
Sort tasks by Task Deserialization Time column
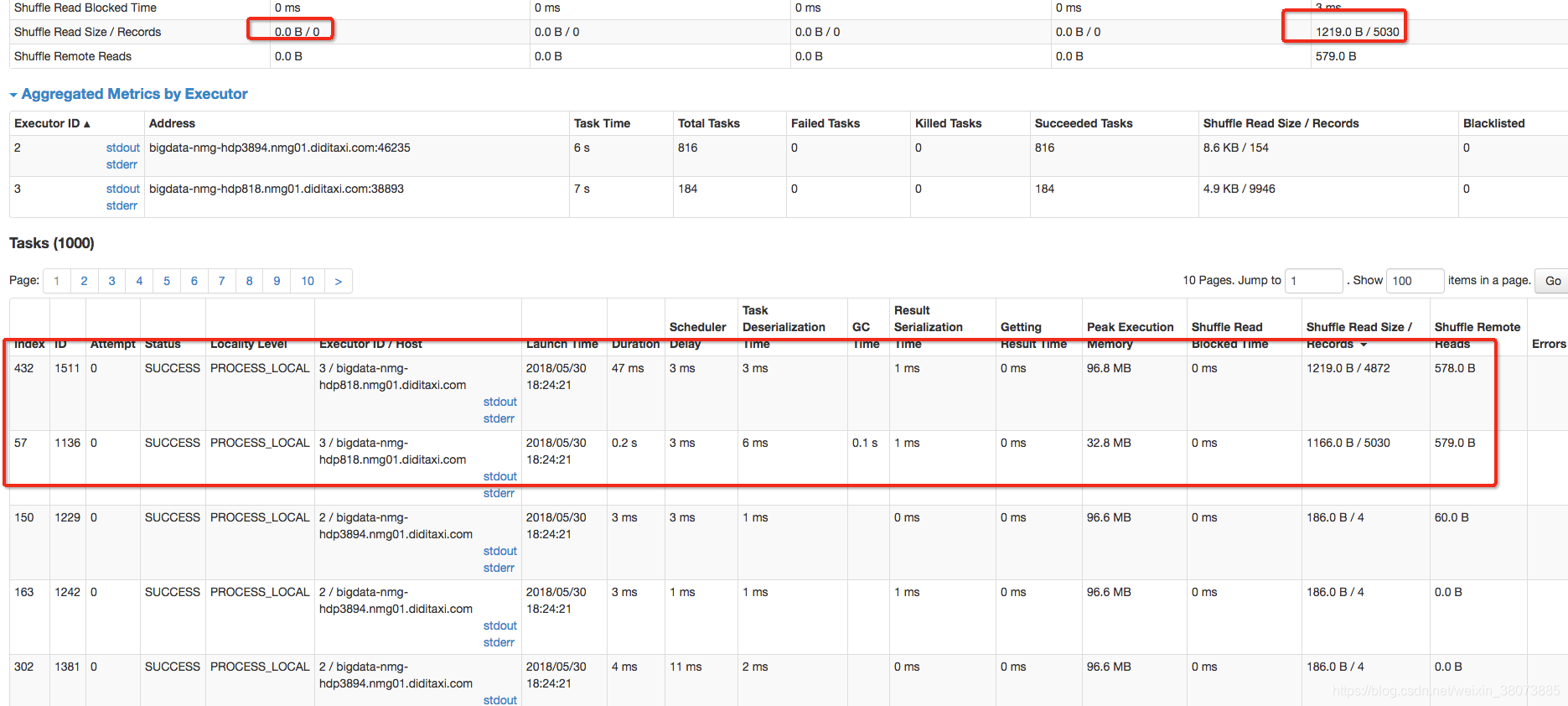point(784,327)
